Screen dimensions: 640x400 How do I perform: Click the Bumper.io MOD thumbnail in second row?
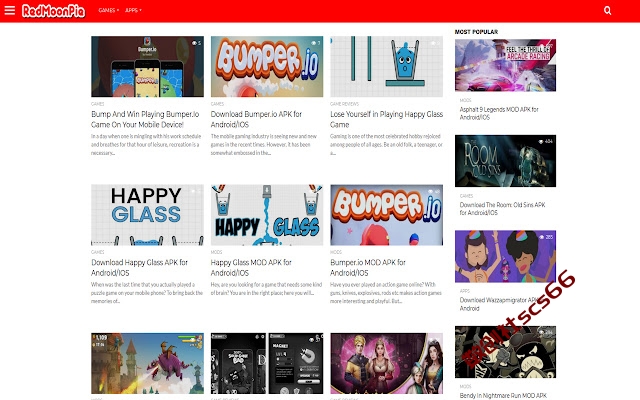(387, 215)
